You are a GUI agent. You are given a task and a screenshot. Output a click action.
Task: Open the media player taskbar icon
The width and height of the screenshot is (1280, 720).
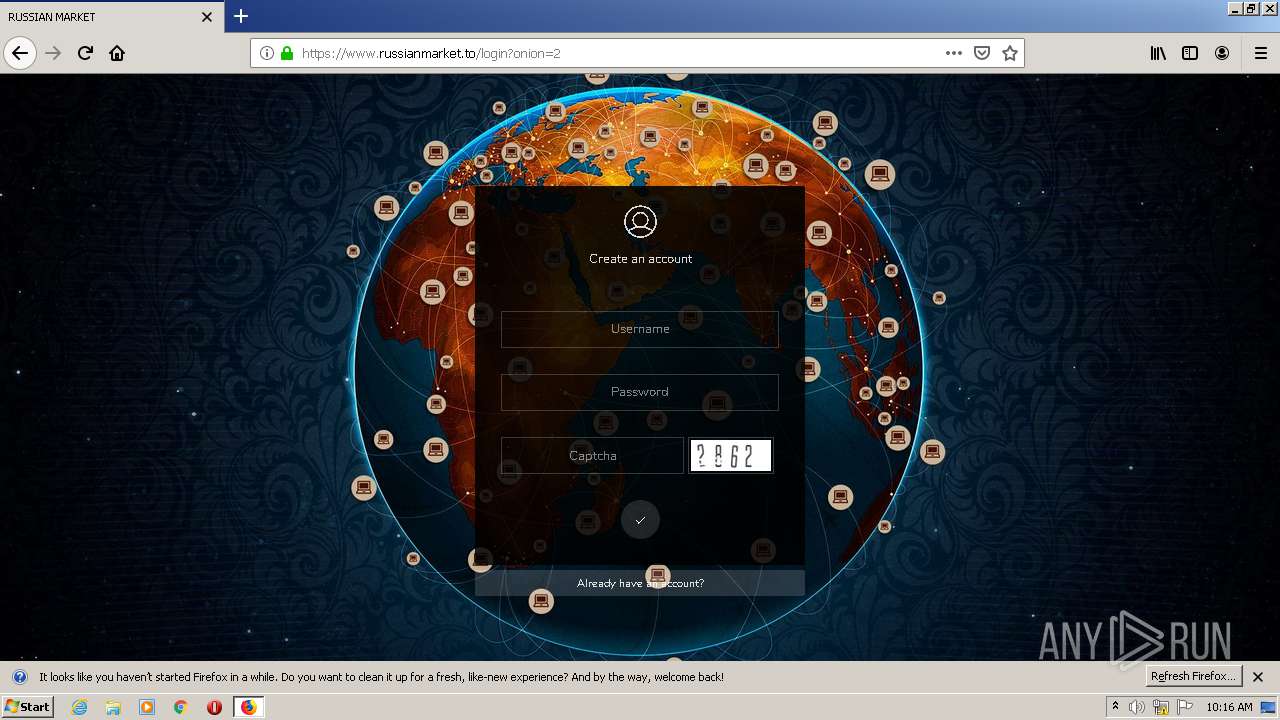pyautogui.click(x=147, y=707)
